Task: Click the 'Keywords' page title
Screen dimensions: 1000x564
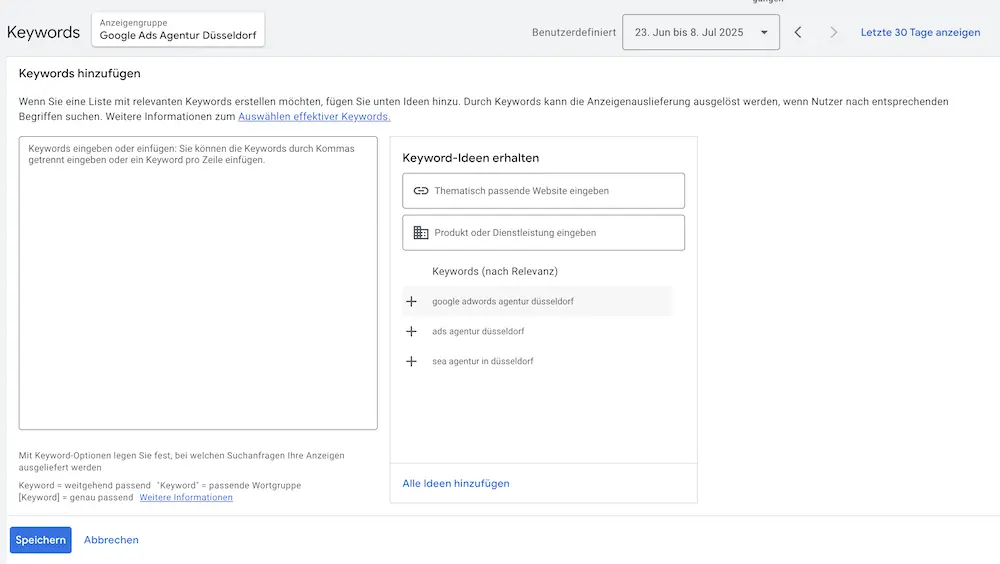Action: point(43,32)
